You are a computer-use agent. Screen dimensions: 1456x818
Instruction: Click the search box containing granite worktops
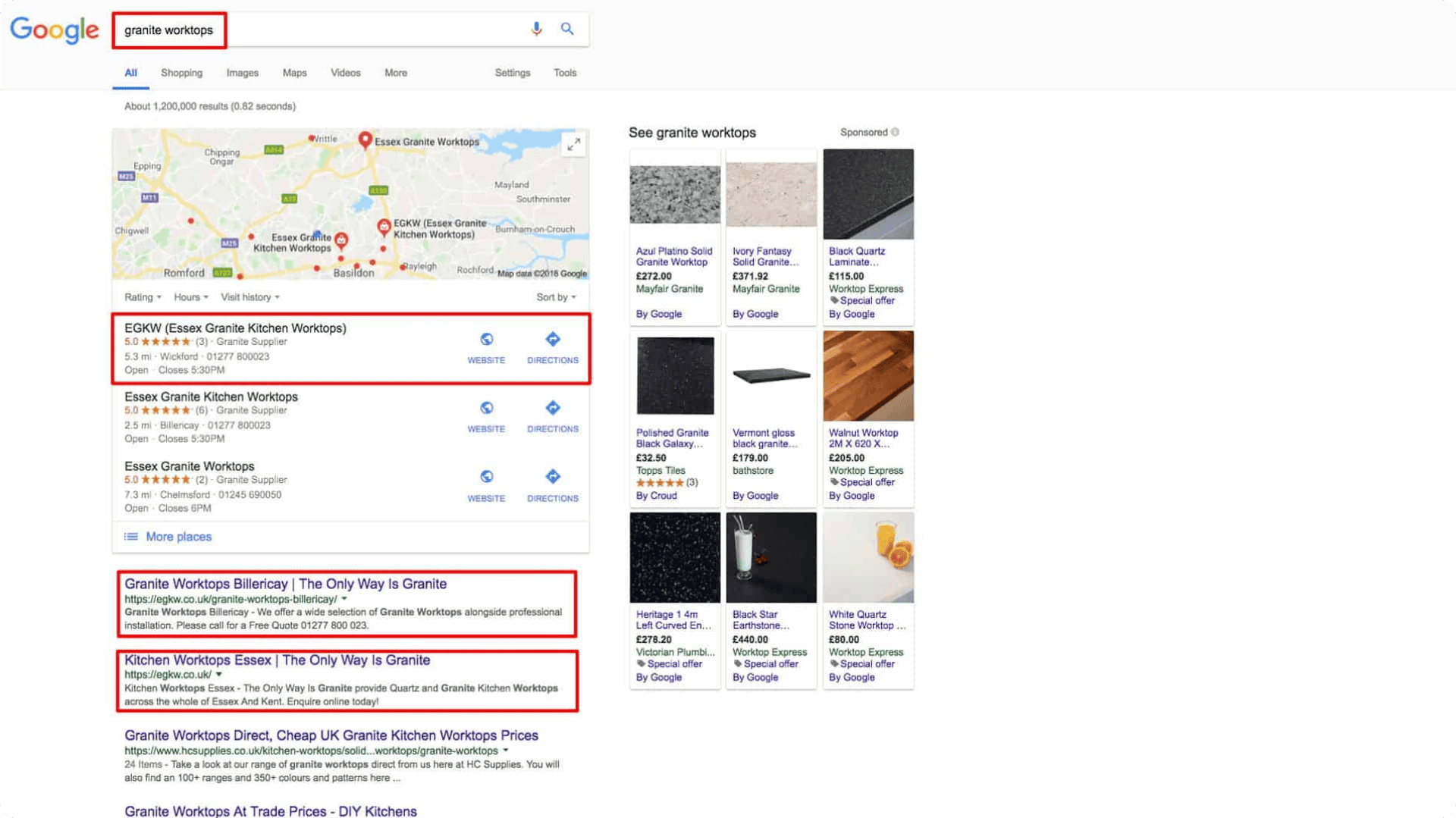(318, 30)
